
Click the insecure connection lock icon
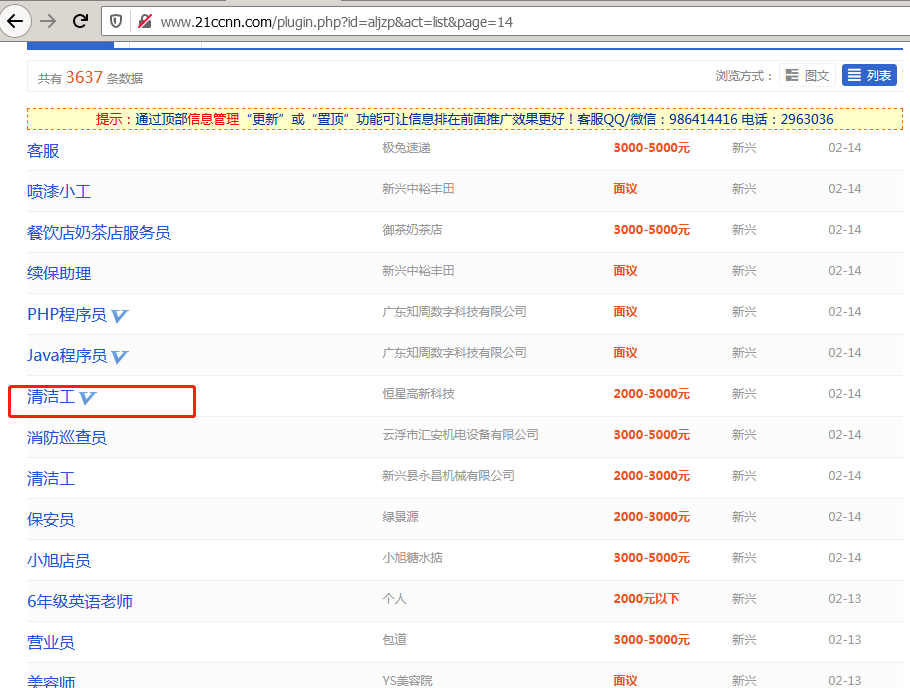pyautogui.click(x=145, y=21)
